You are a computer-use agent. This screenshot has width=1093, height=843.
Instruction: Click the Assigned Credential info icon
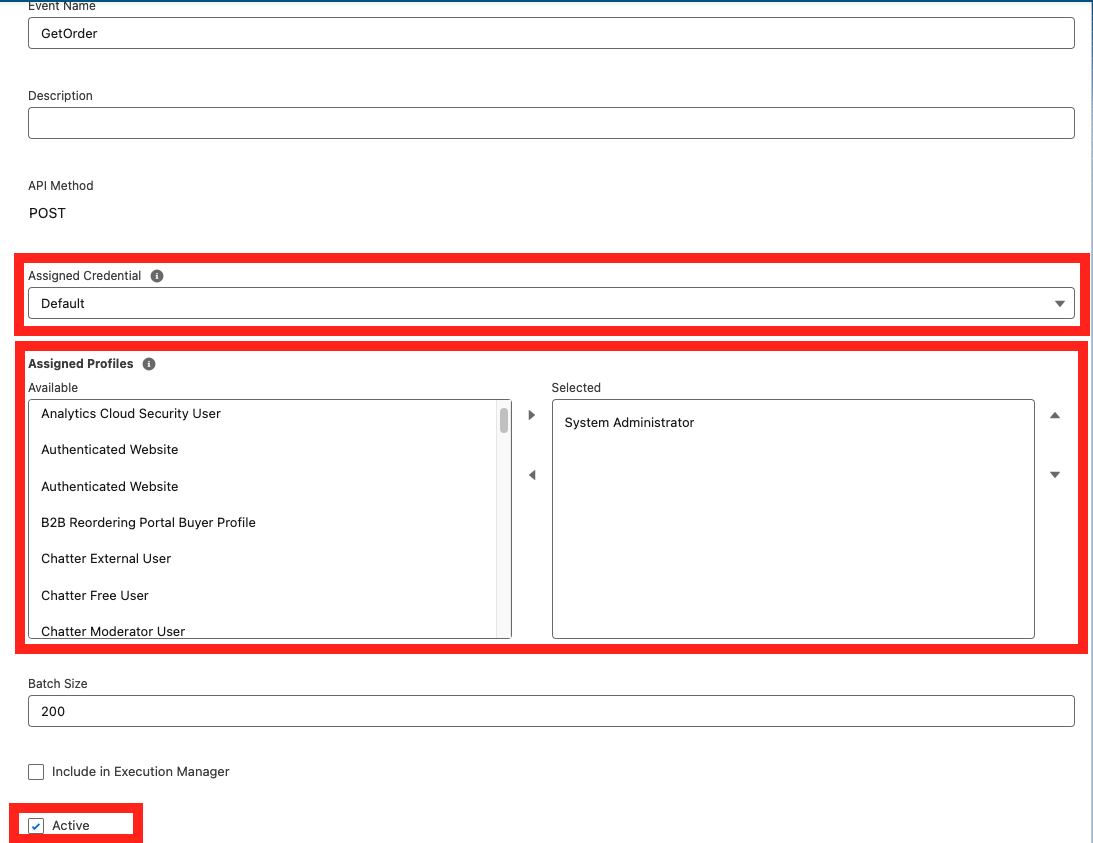(x=157, y=276)
